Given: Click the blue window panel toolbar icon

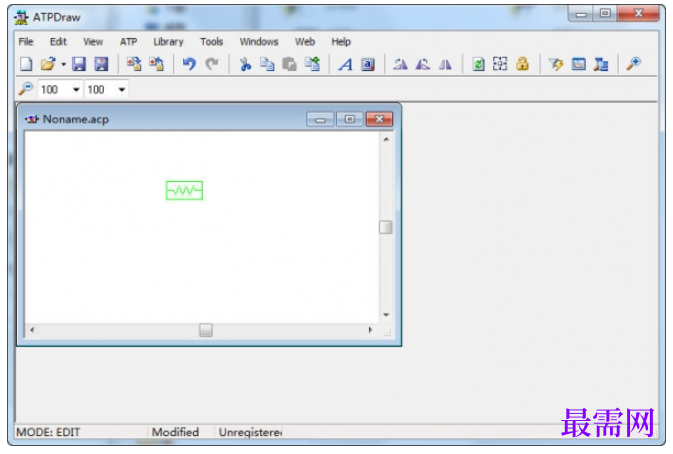Looking at the screenshot, I should point(579,64).
